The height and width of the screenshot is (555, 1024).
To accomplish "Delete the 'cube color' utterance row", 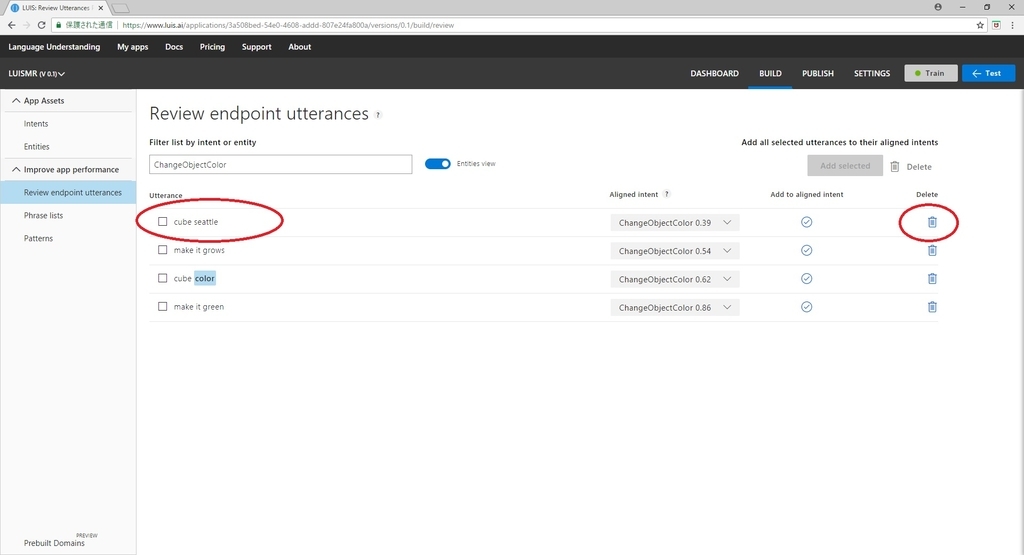I will coord(932,279).
